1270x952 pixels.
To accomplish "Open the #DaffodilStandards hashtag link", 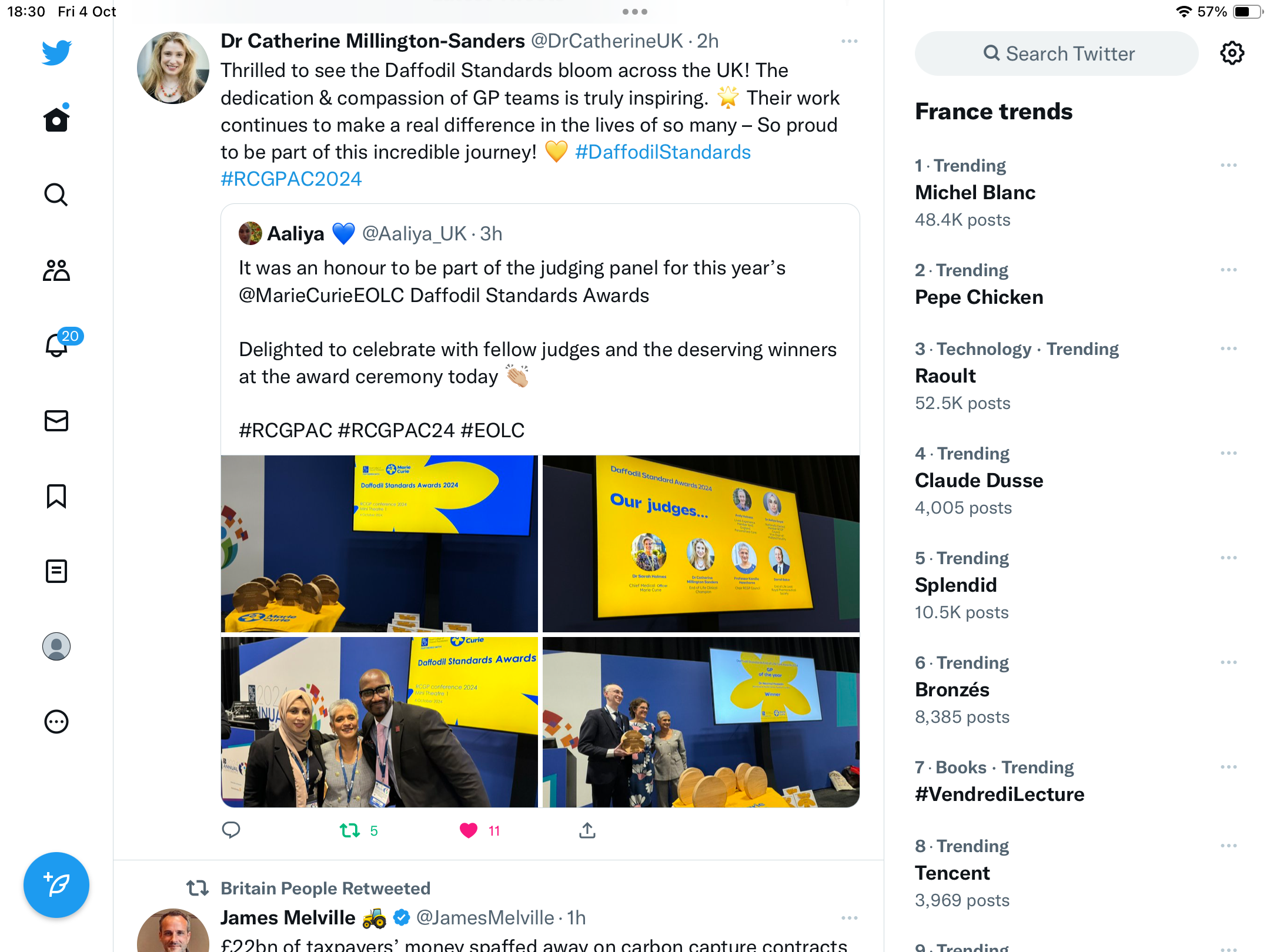I will [x=663, y=152].
